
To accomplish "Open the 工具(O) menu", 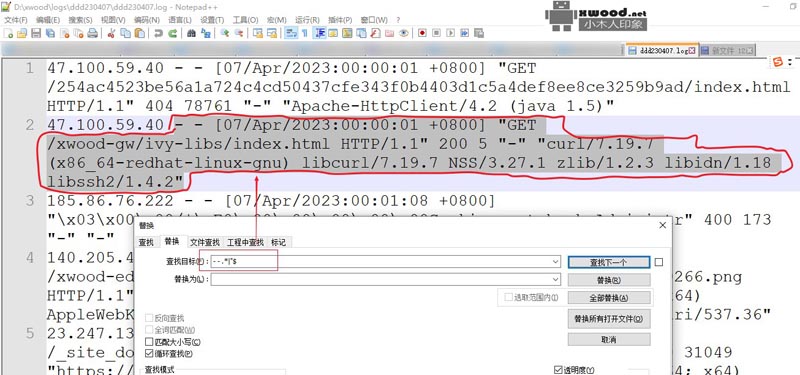I will (245, 20).
